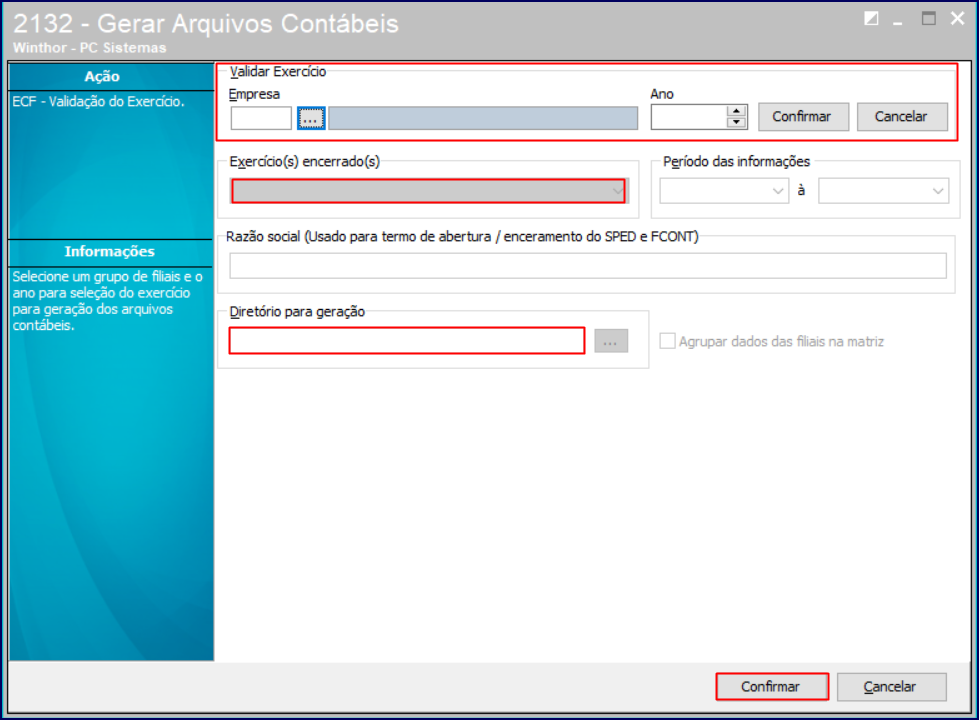Open the Período das informações start dropdown
The image size is (979, 720).
click(x=724, y=191)
